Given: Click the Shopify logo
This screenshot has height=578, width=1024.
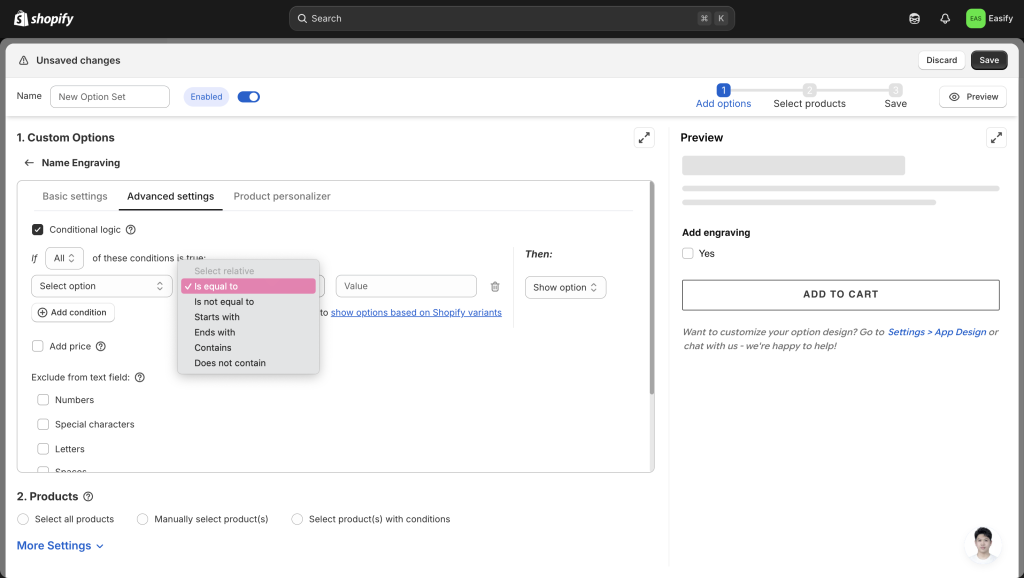Looking at the screenshot, I should [x=44, y=19].
